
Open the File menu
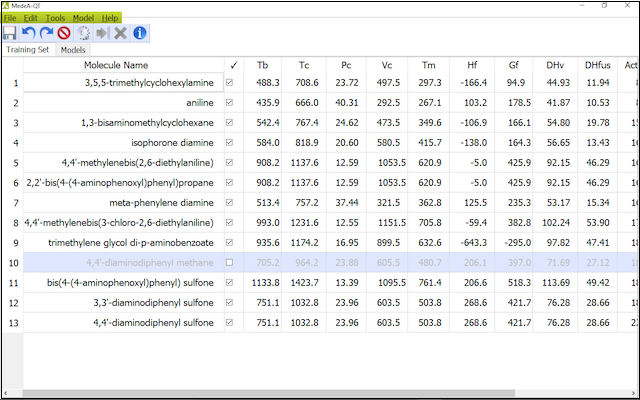point(10,18)
